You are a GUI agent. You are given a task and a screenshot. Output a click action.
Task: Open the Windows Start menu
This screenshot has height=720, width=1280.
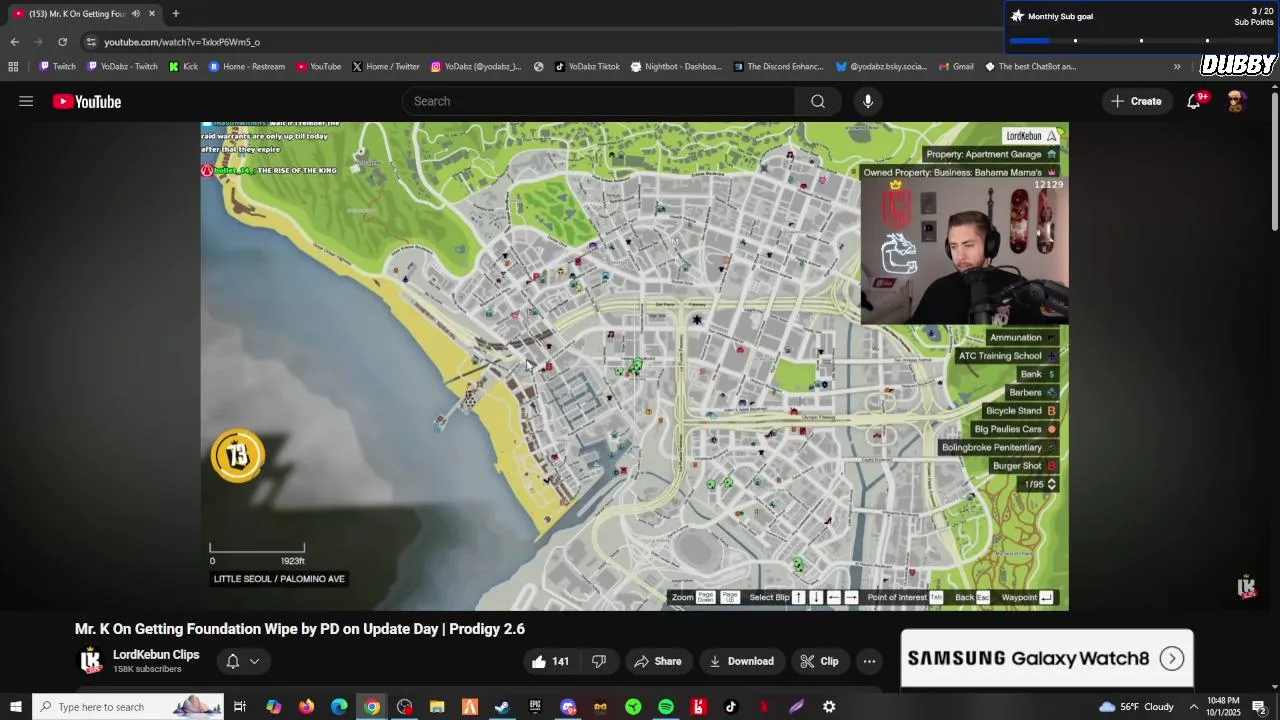15,707
